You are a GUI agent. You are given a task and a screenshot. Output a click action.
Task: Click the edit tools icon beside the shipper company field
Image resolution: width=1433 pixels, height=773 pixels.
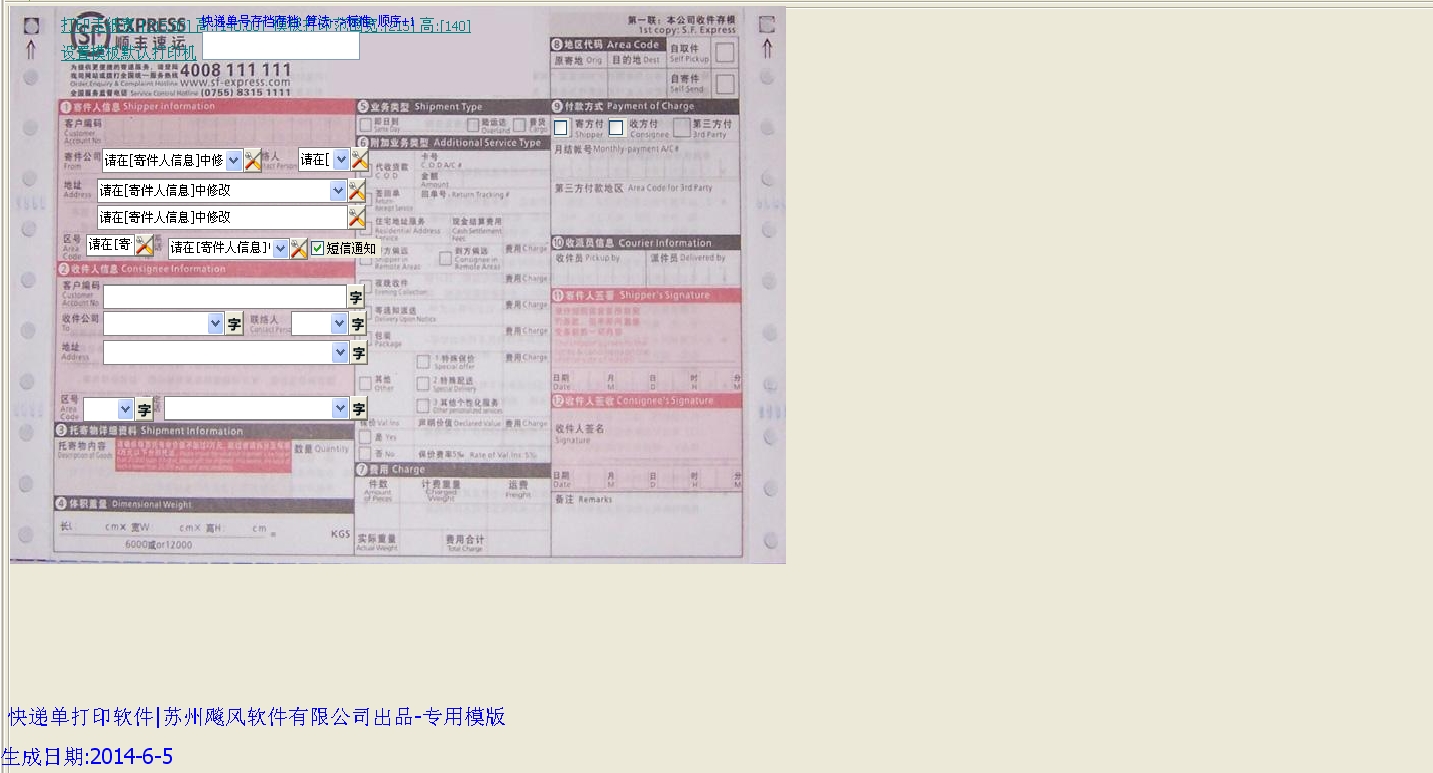point(253,160)
